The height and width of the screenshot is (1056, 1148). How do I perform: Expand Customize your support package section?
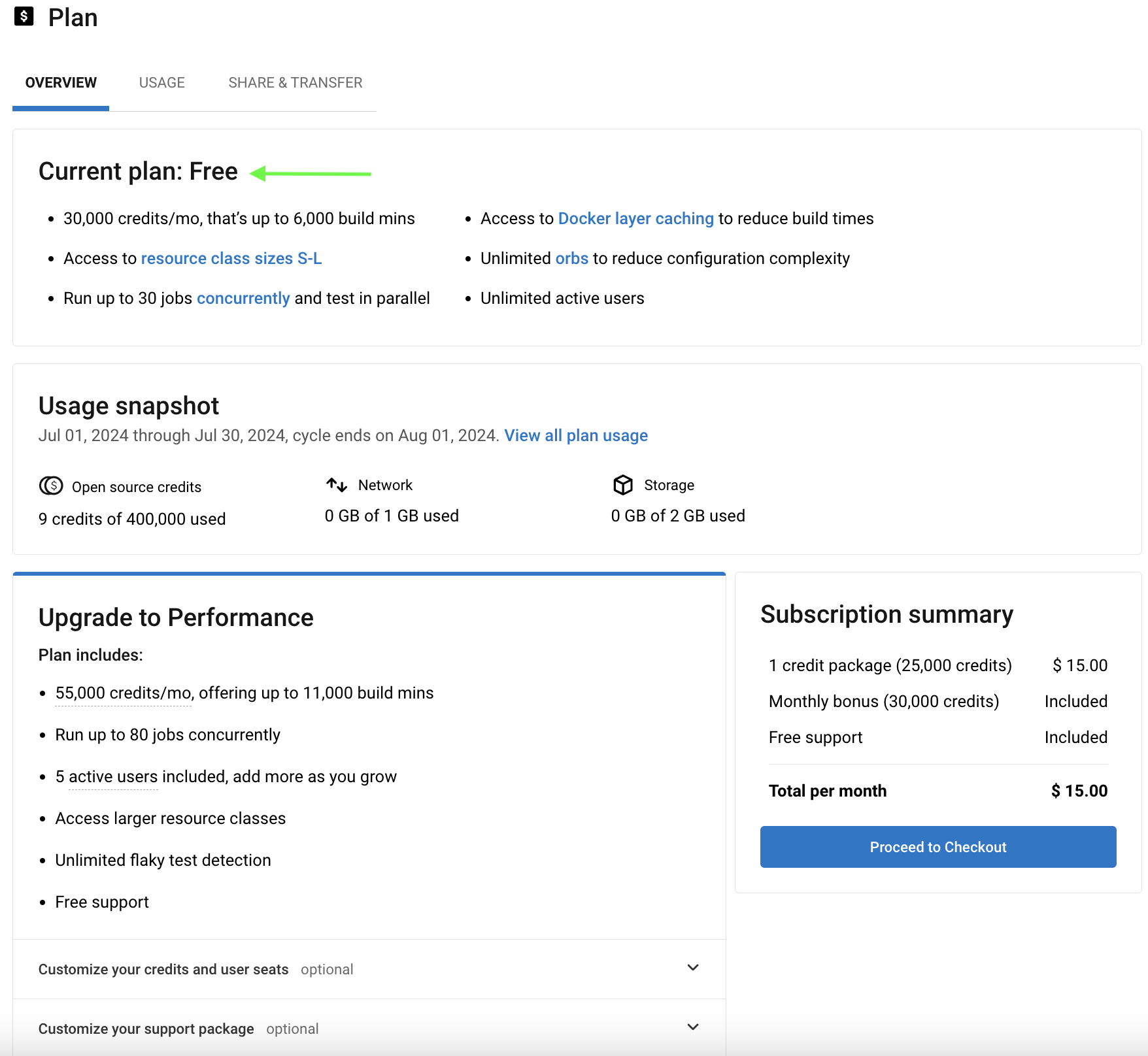(369, 1029)
